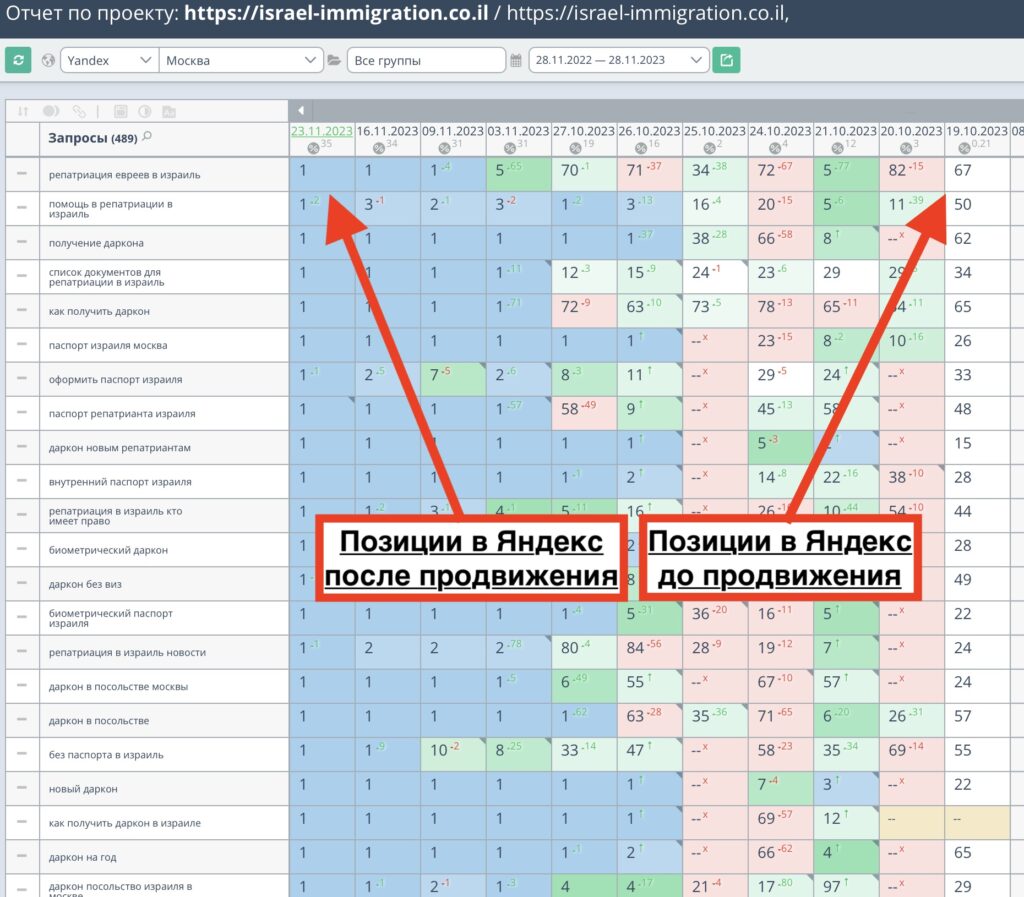
Task: Toggle the switch icon in table toolbar
Action: click(x=51, y=112)
